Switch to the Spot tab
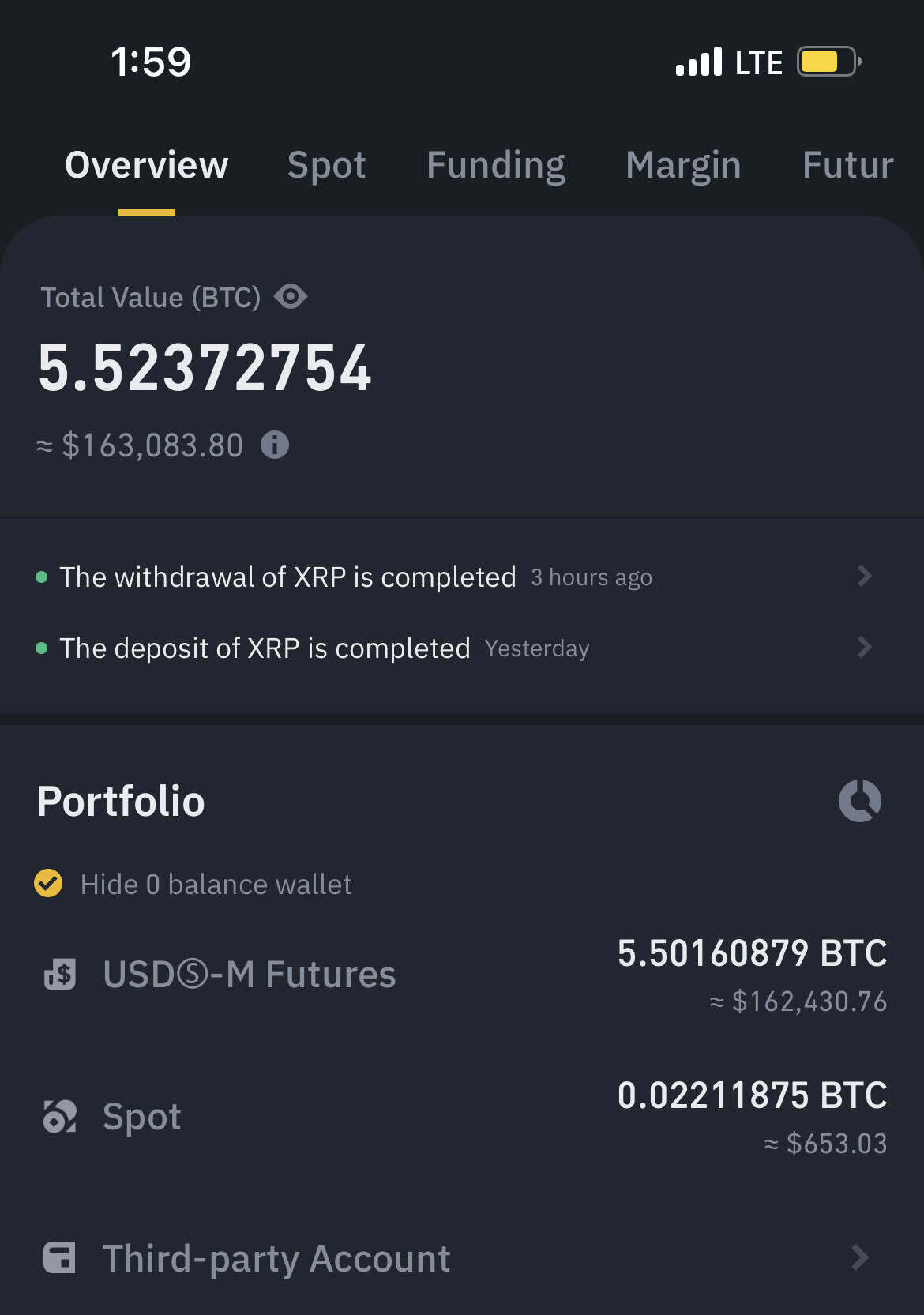The image size is (924, 1315). tap(326, 165)
